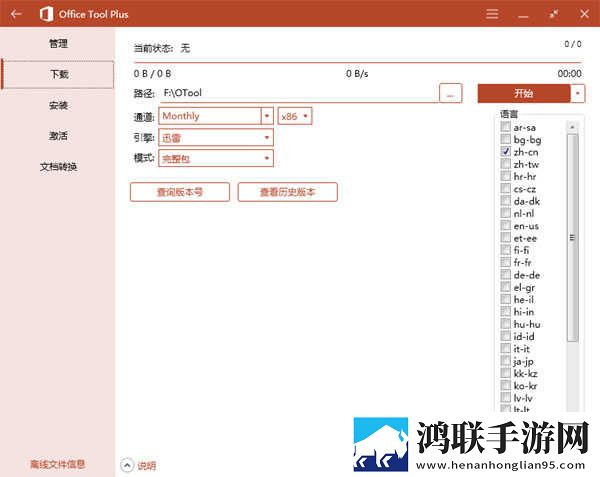Check the nl-nl language checkbox

(505, 213)
